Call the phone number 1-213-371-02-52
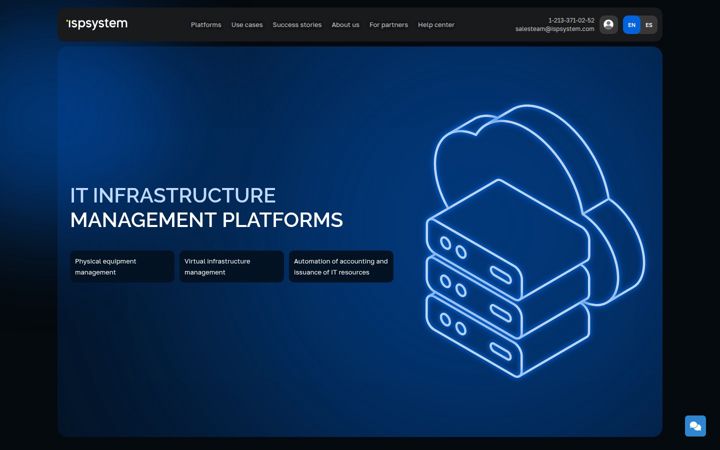720x450 pixels. 571,21
